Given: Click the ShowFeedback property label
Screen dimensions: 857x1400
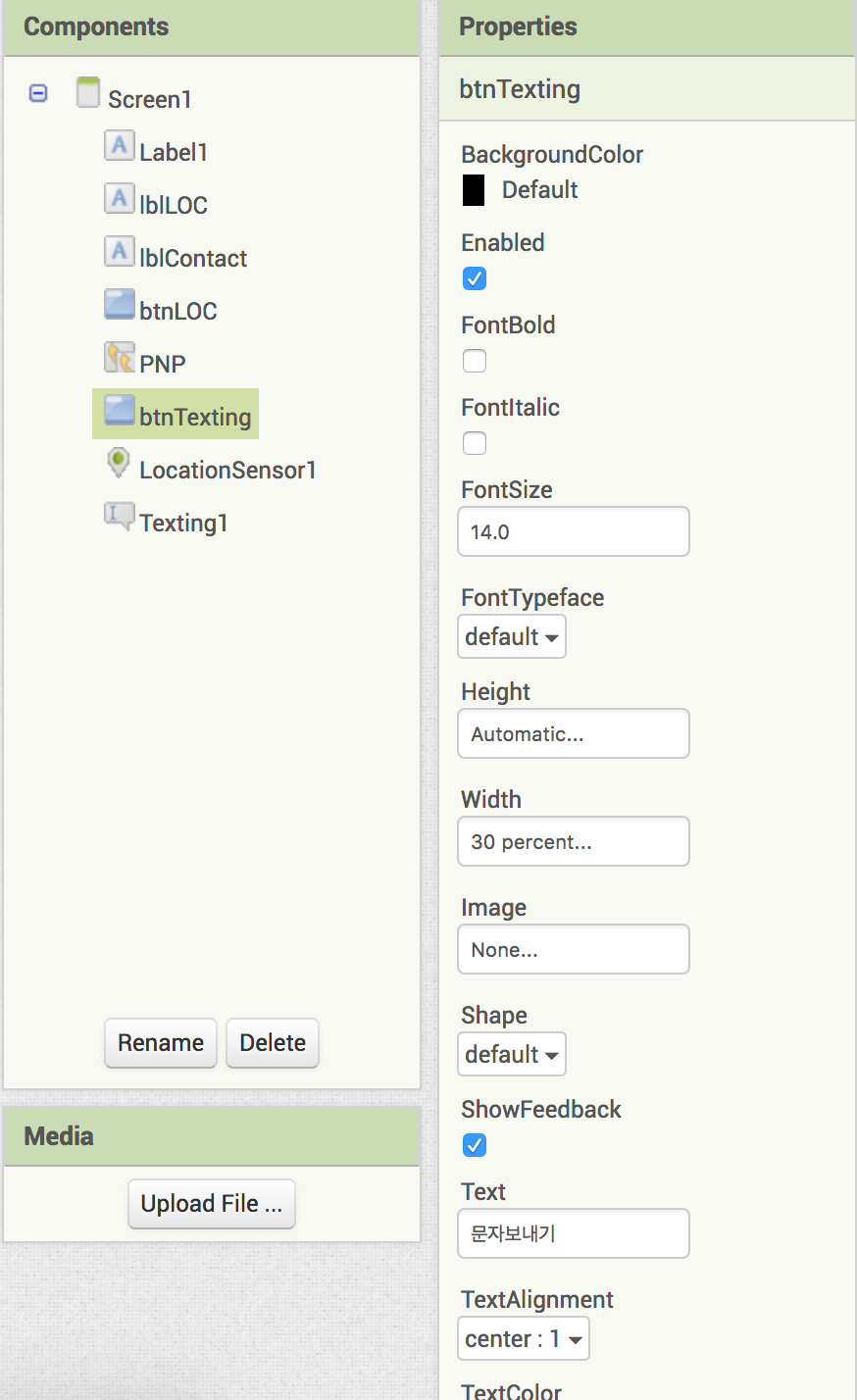Looking at the screenshot, I should point(541,1109).
